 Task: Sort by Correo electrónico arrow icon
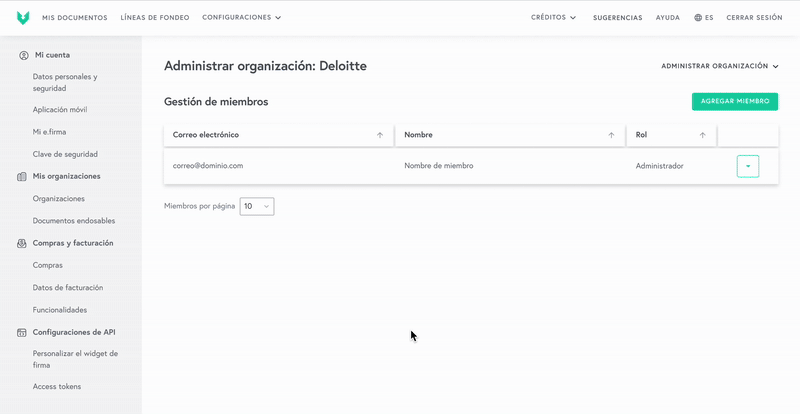pyautogui.click(x=380, y=135)
